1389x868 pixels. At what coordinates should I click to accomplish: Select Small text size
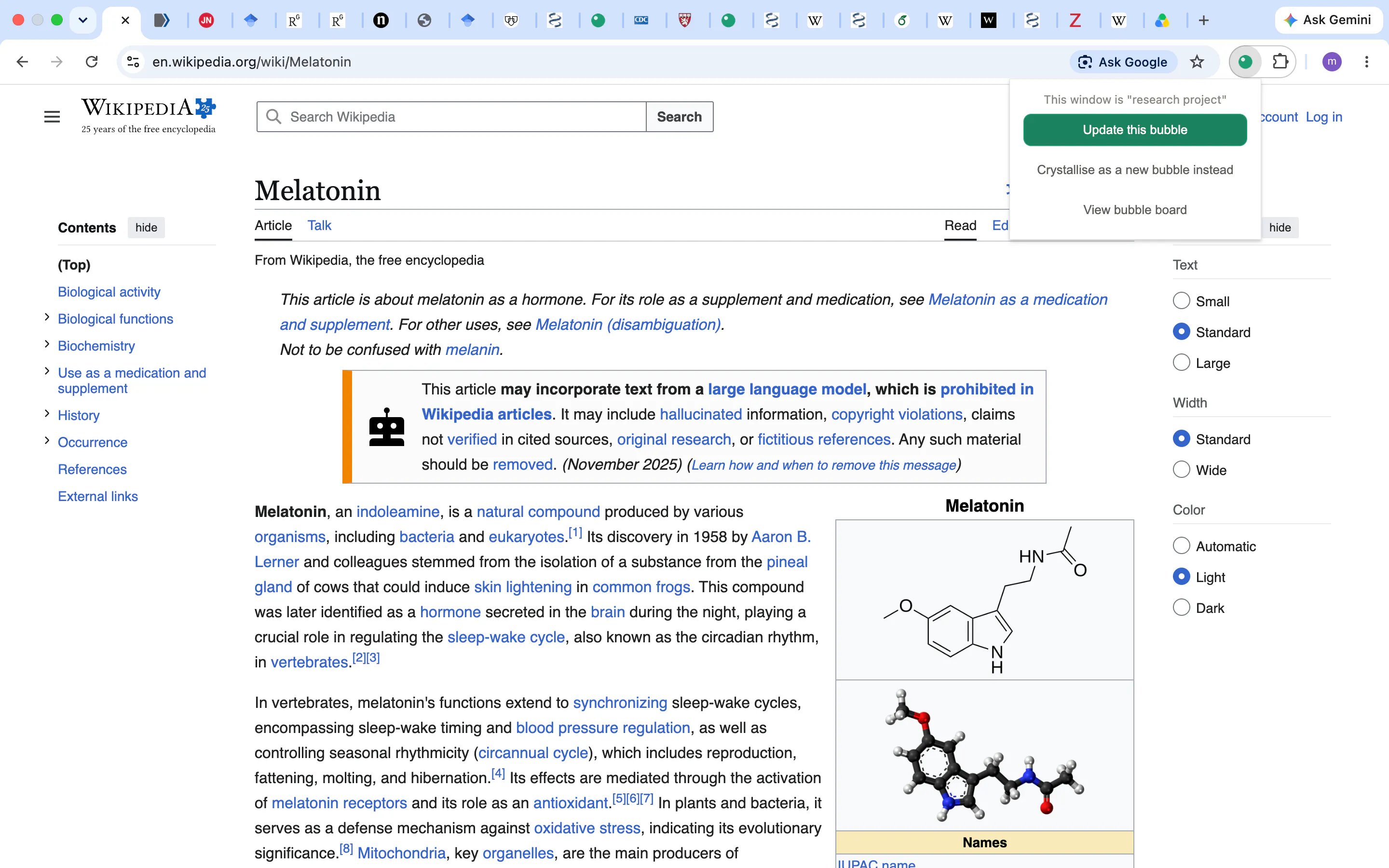coord(1181,301)
